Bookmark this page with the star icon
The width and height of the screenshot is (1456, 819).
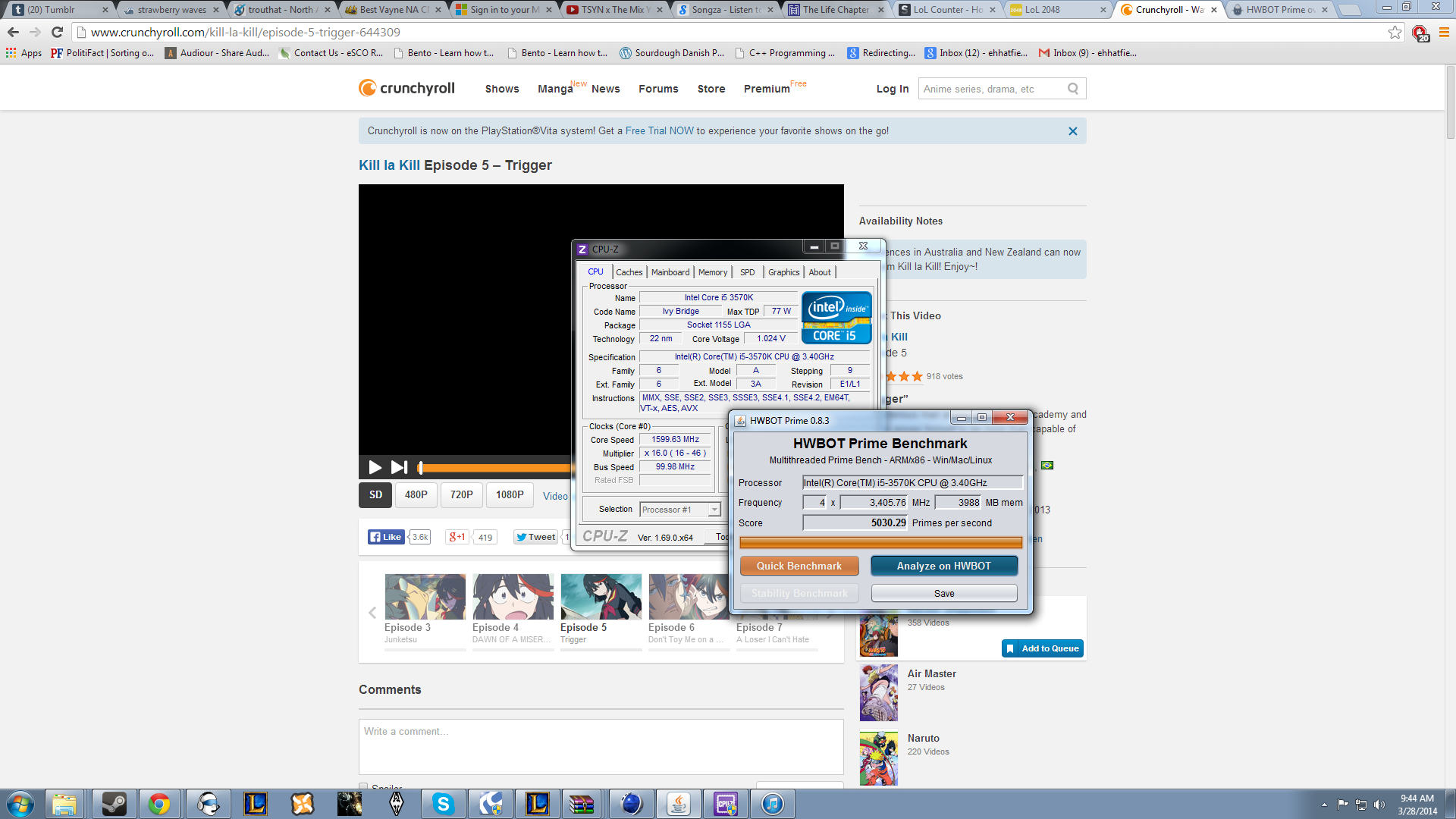[1395, 32]
